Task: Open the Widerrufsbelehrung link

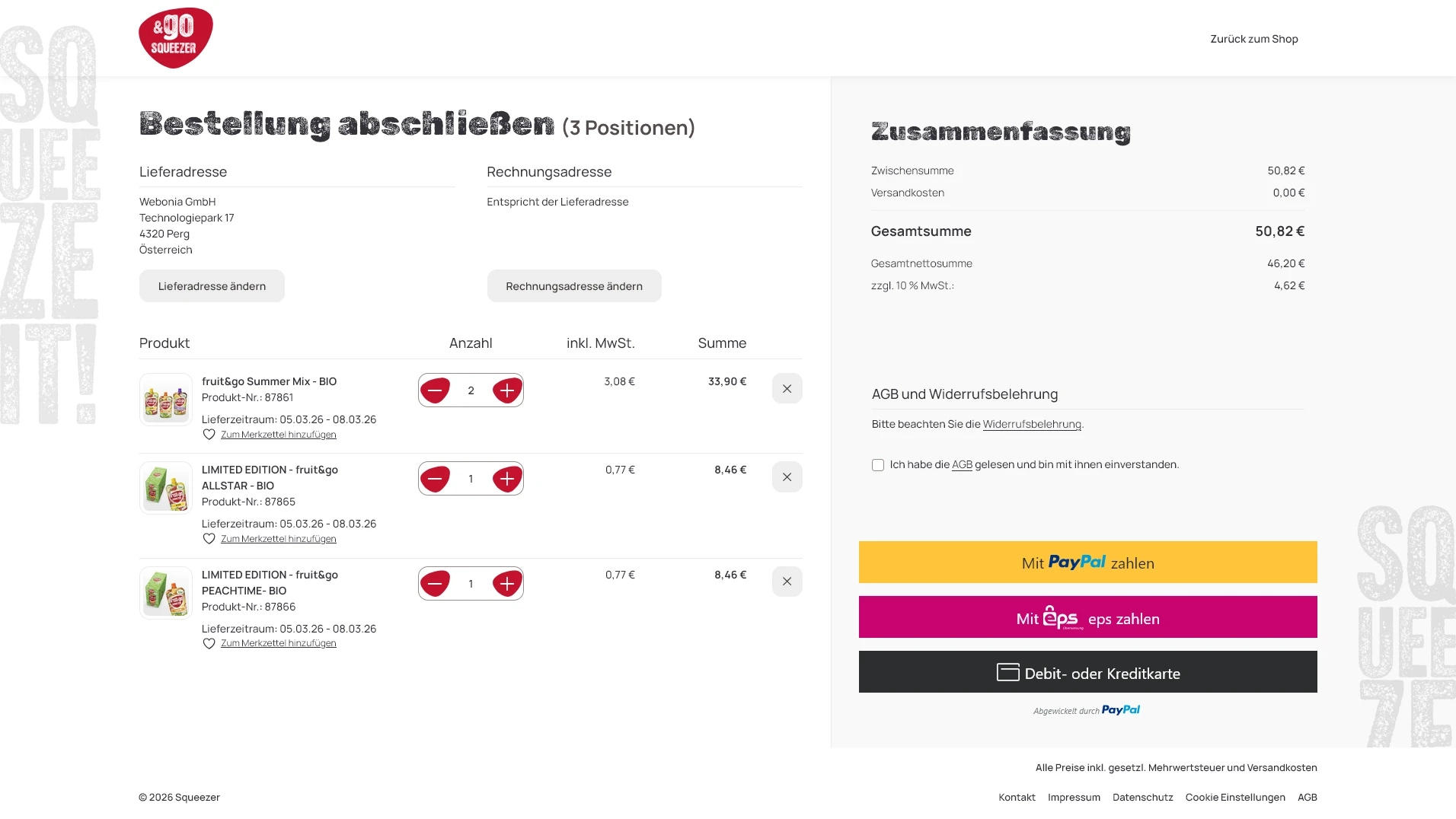Action: click(1032, 425)
